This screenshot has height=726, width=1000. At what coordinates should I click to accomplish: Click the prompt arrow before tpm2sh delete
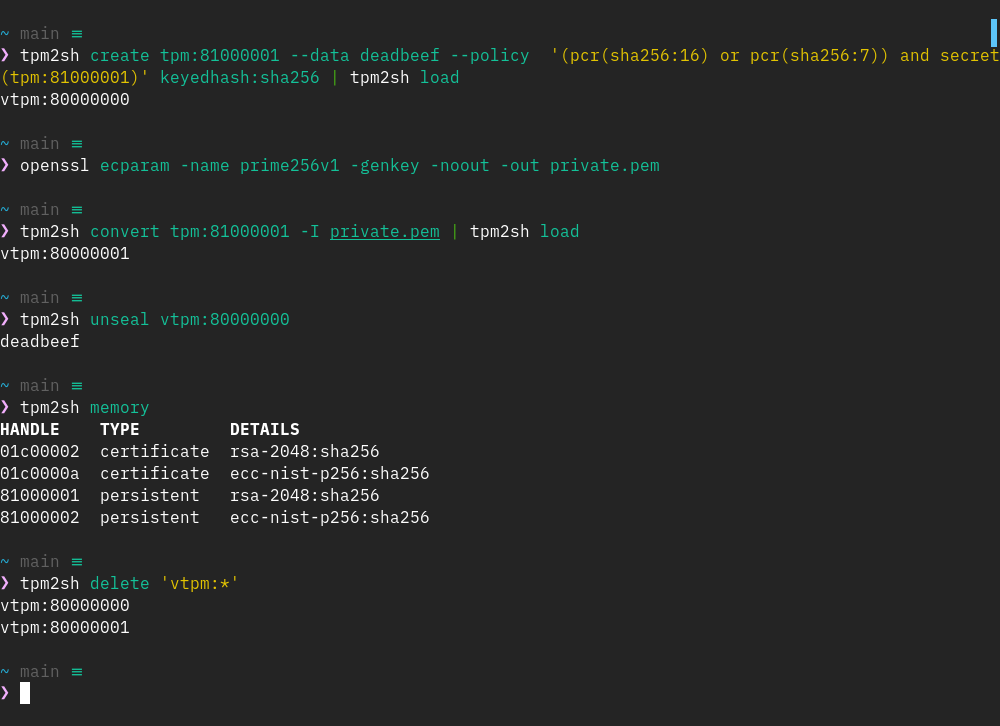click(x=5, y=583)
